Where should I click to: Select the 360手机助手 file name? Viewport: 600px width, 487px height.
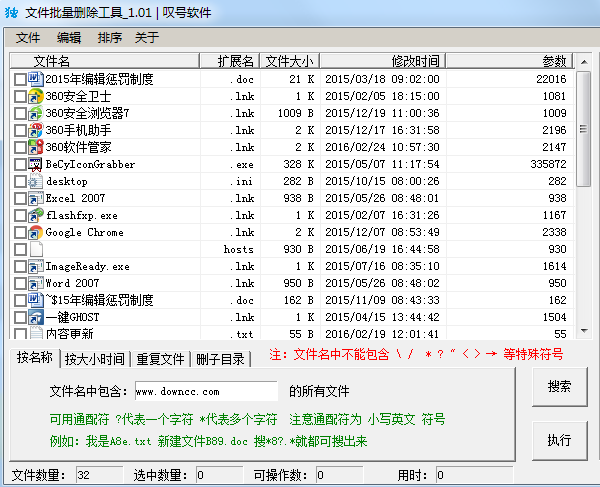[x=78, y=130]
